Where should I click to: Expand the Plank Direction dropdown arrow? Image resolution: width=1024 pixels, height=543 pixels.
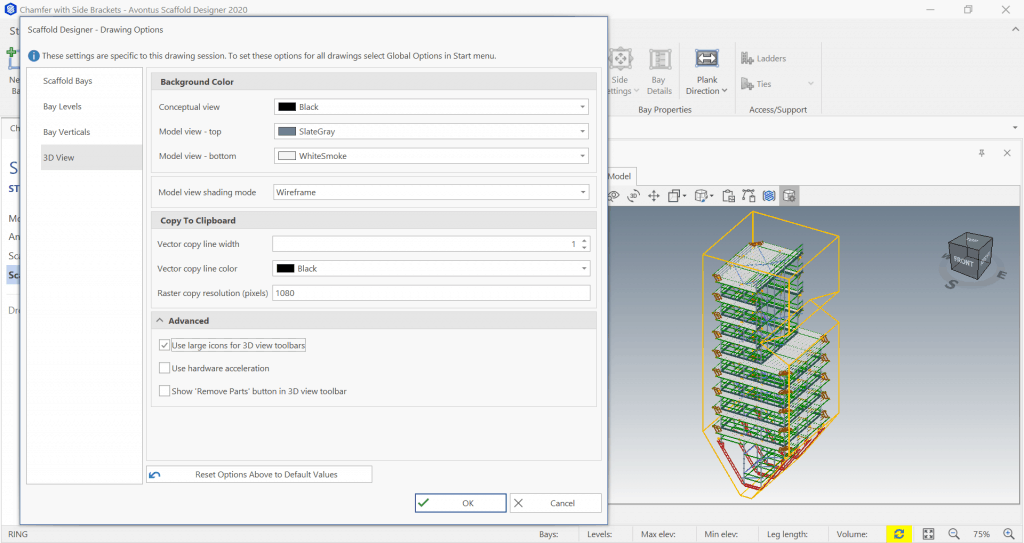pos(724,91)
